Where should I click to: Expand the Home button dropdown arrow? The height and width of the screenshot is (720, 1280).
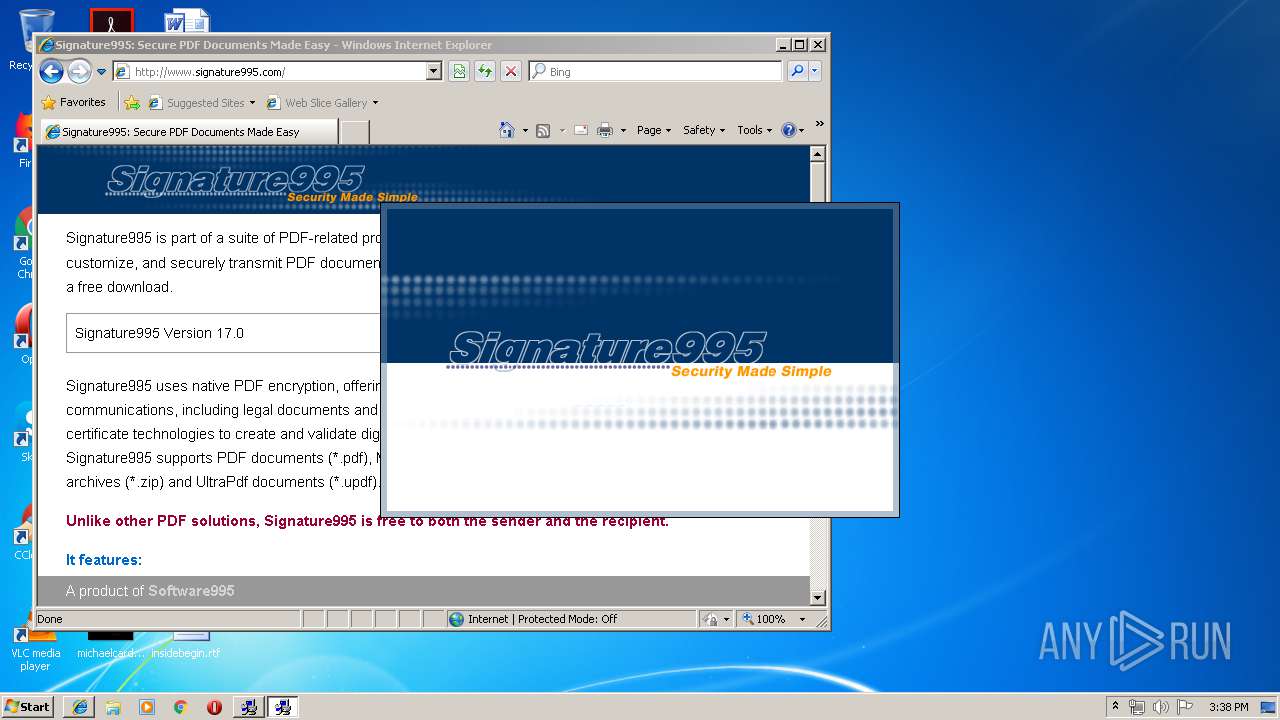coord(525,130)
